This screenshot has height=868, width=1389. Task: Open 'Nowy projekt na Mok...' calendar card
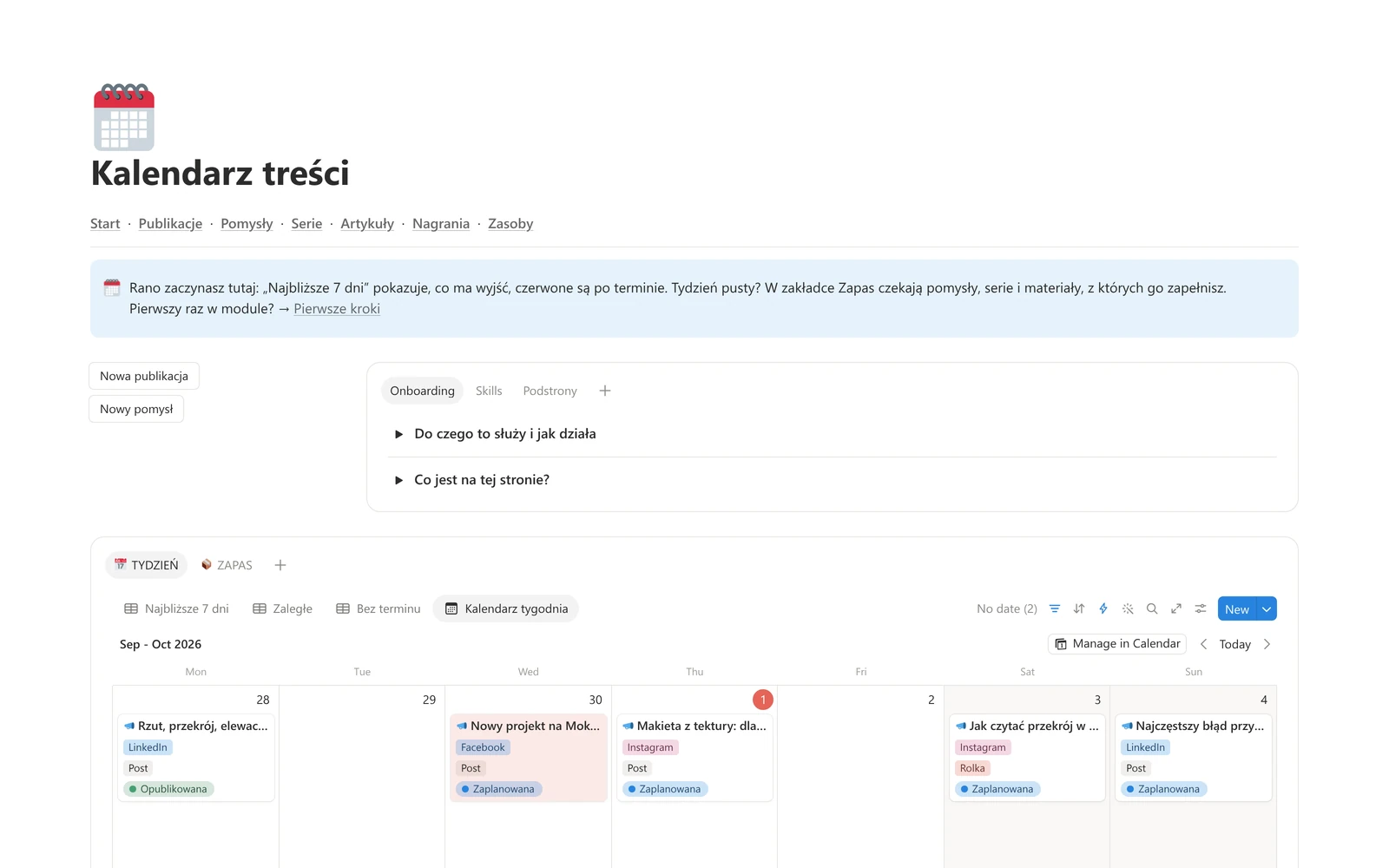click(529, 758)
